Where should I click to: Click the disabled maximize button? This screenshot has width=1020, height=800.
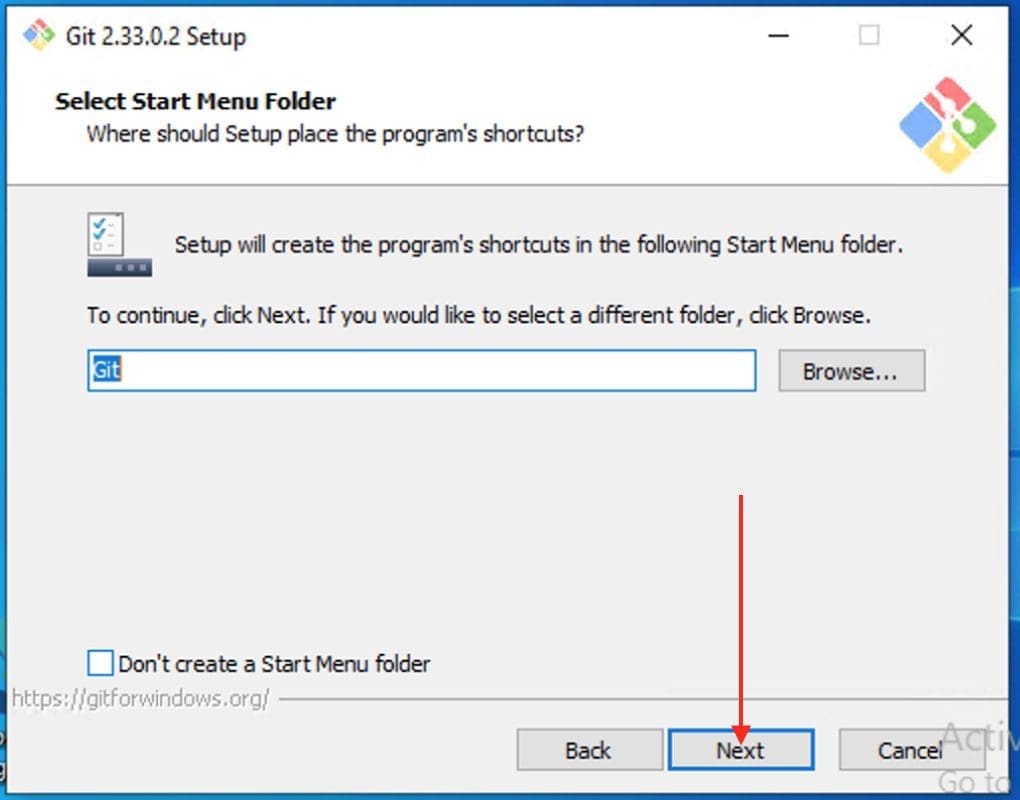pyautogui.click(x=869, y=35)
